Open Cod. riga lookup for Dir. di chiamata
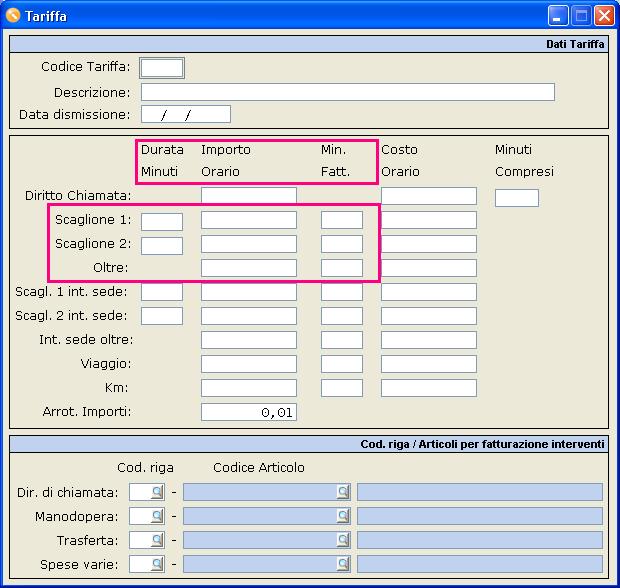The image size is (620, 588). [x=157, y=492]
